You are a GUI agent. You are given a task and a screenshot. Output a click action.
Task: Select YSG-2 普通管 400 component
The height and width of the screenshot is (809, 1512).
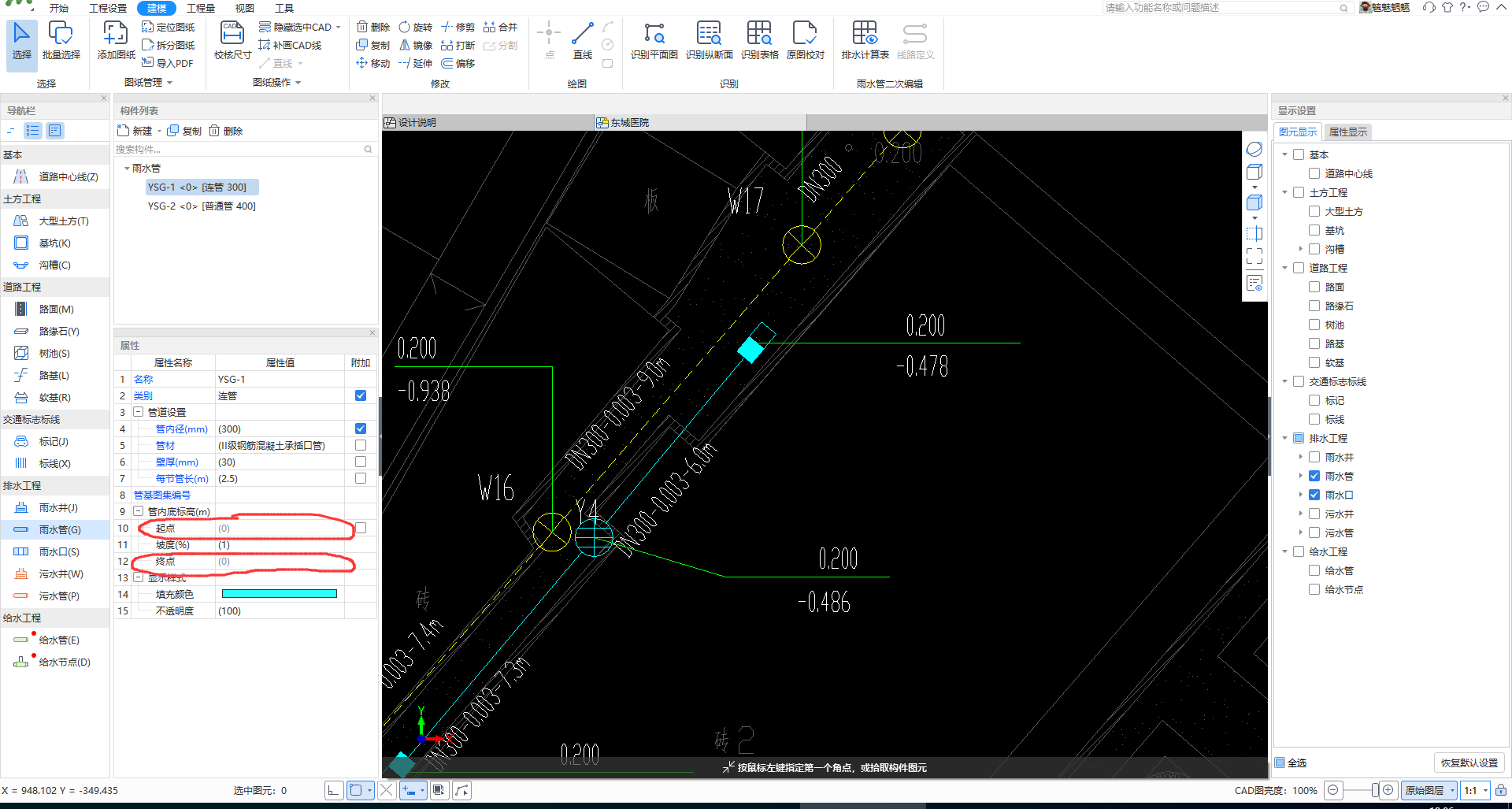[x=202, y=206]
